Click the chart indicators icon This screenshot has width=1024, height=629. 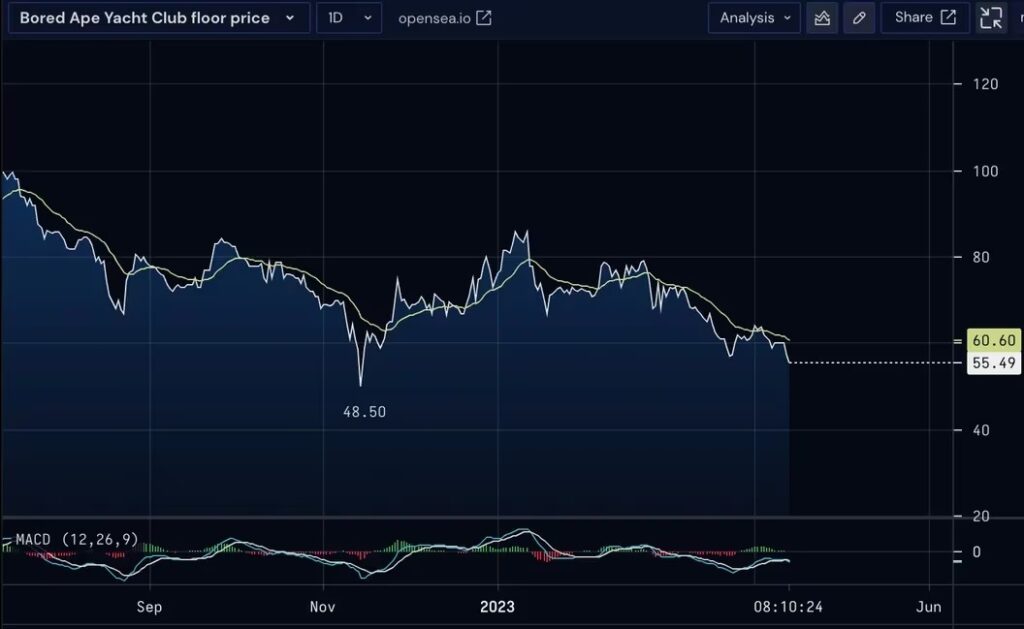[x=822, y=18]
